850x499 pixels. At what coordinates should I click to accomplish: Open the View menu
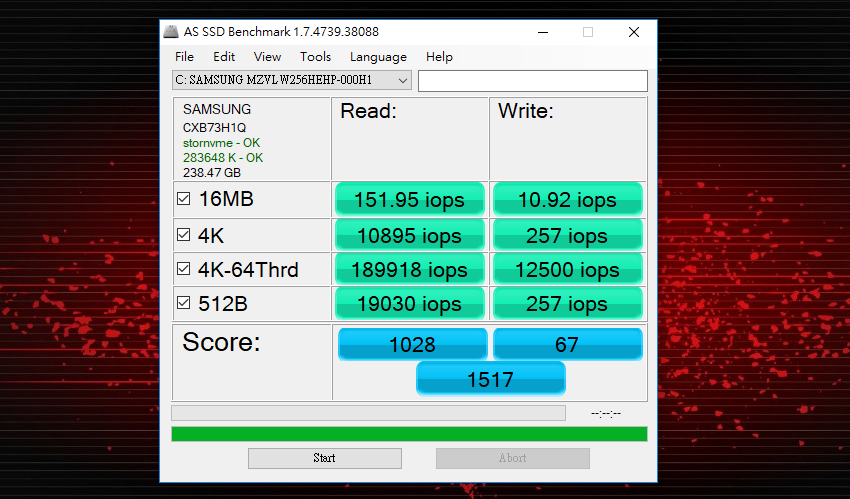(267, 57)
